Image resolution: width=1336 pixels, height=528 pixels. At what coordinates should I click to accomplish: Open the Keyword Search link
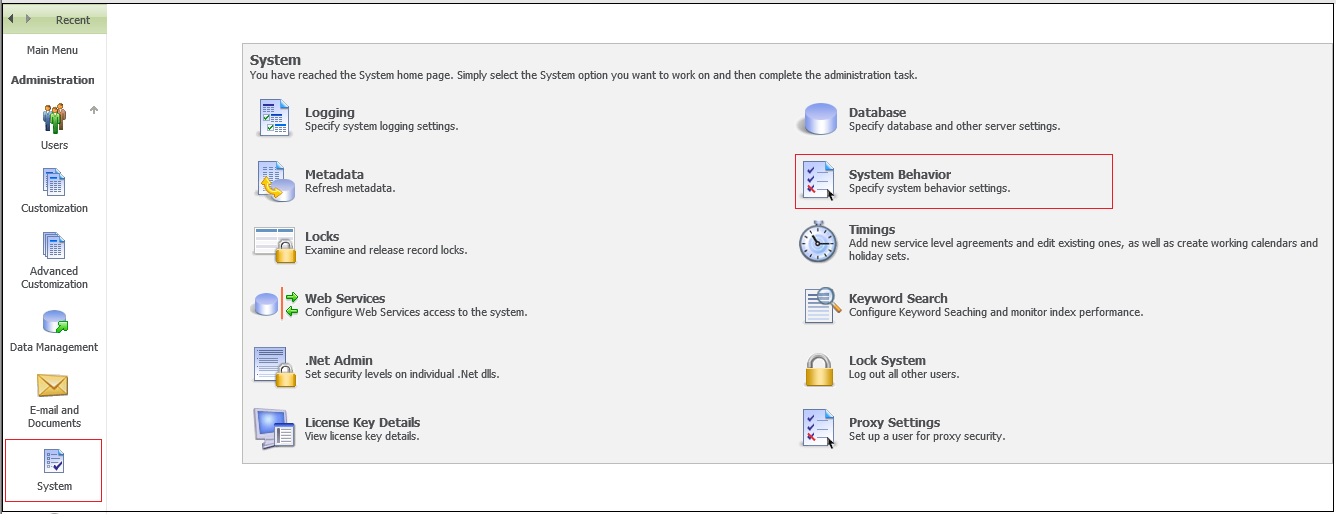click(x=898, y=299)
